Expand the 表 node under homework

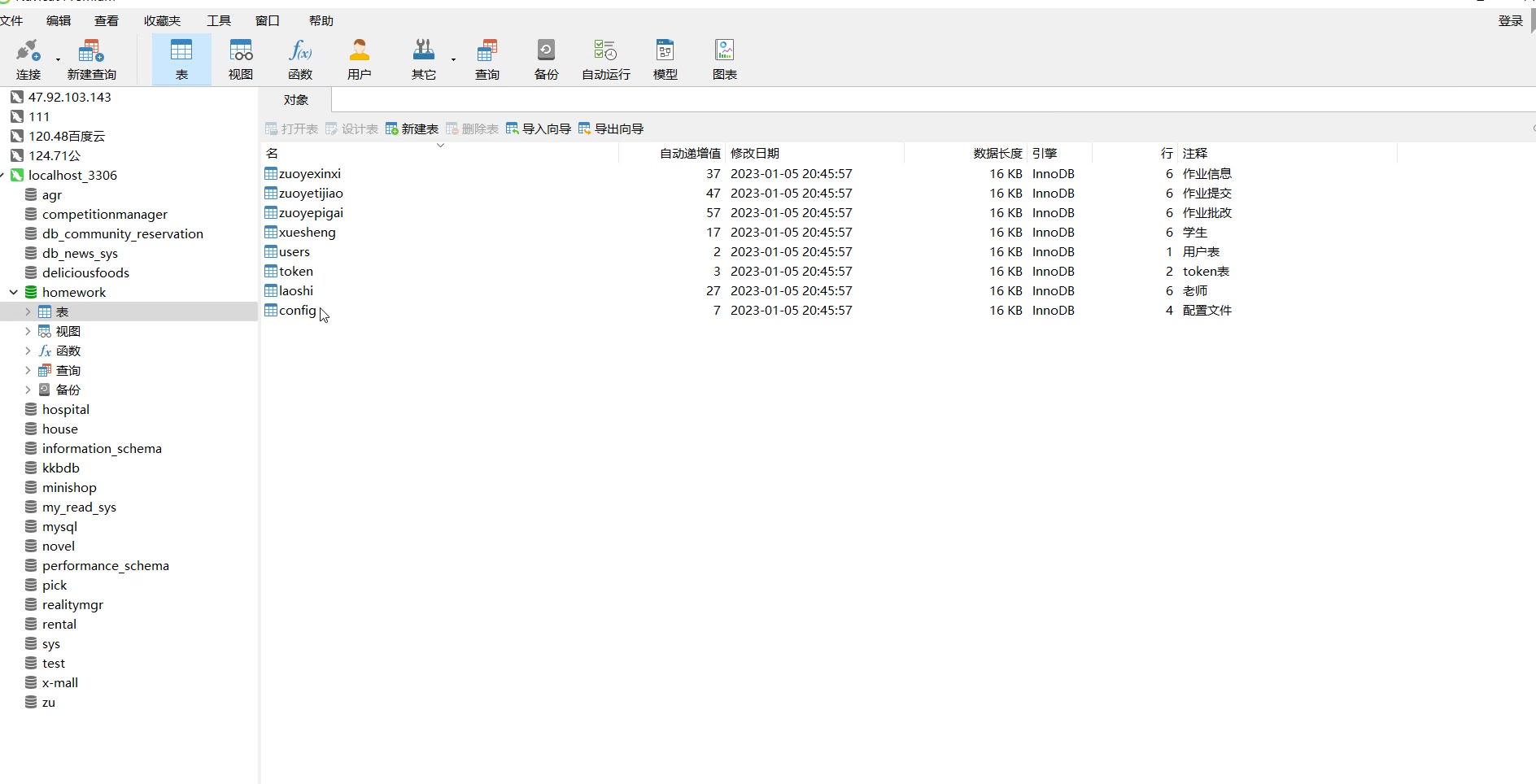(28, 311)
